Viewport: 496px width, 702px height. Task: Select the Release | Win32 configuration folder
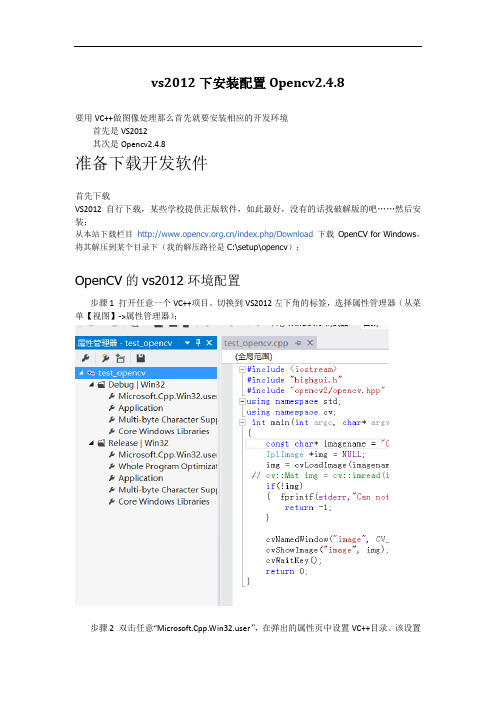138,443
